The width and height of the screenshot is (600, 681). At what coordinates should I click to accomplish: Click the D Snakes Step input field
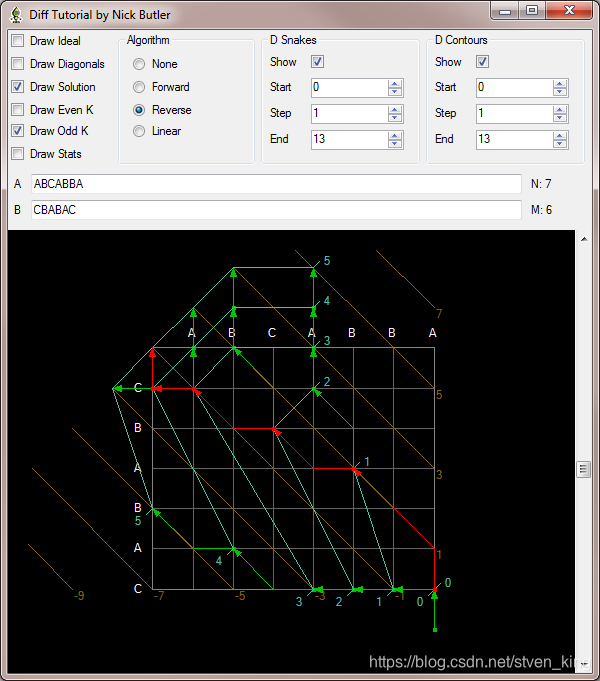[x=350, y=114]
